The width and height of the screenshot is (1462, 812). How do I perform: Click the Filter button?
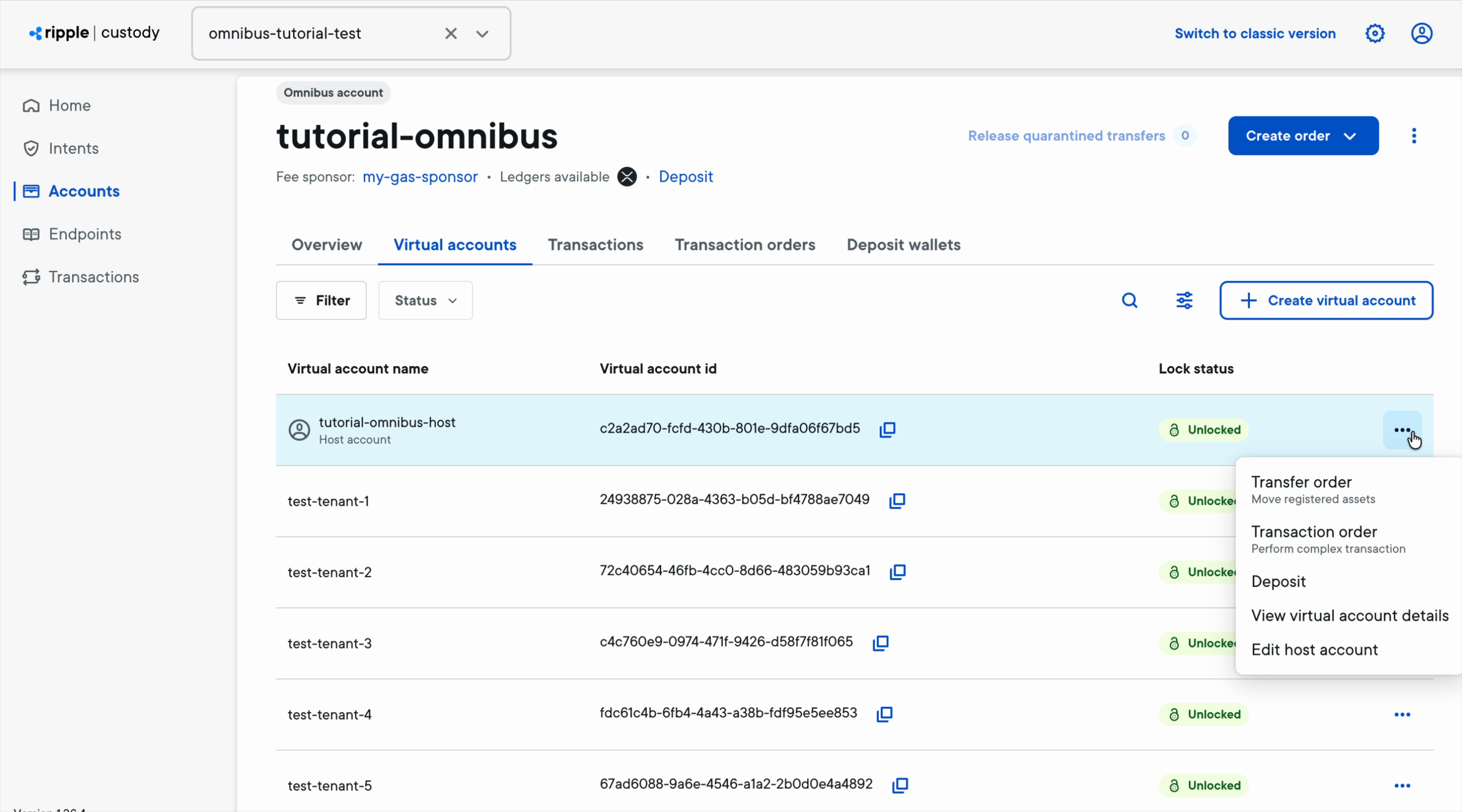pos(321,300)
